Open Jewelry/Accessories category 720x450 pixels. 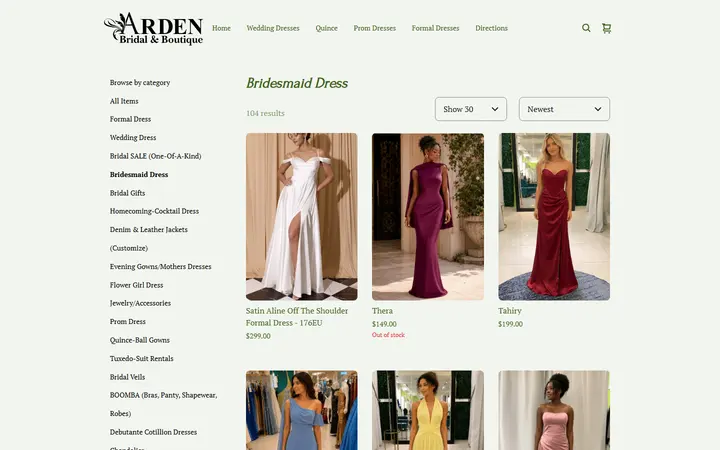141,303
